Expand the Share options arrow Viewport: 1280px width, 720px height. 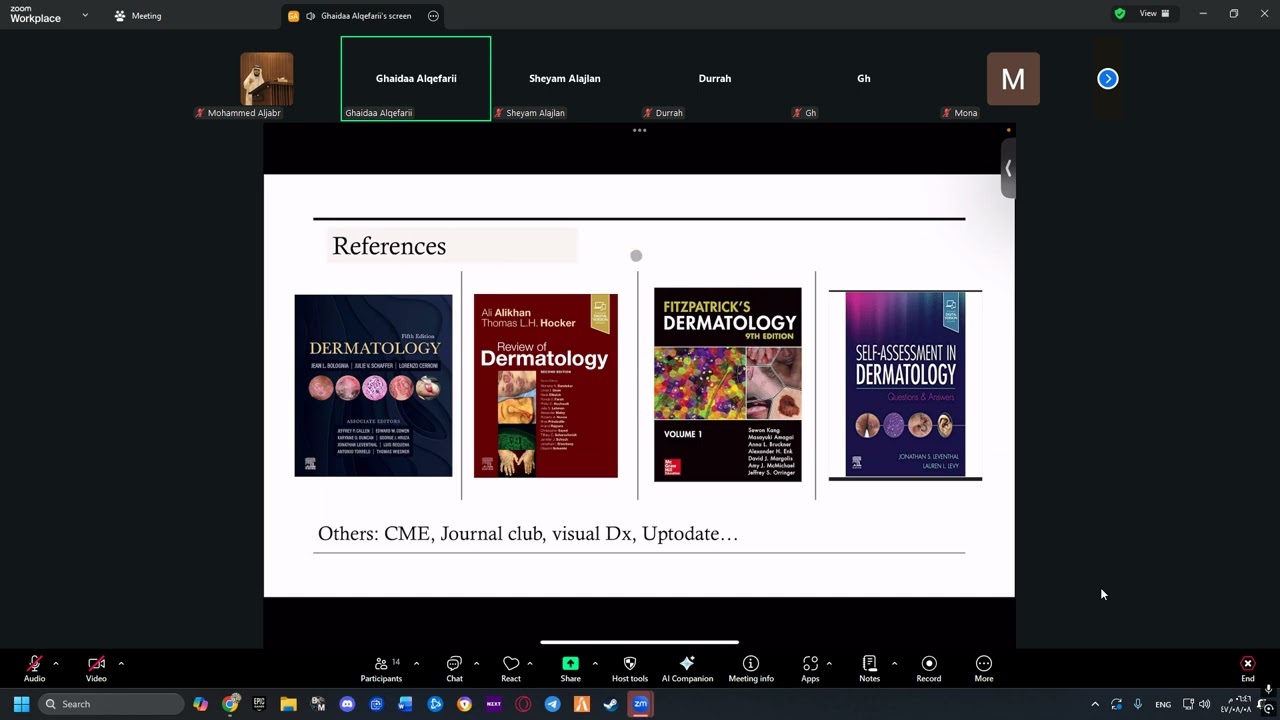[x=595, y=663]
